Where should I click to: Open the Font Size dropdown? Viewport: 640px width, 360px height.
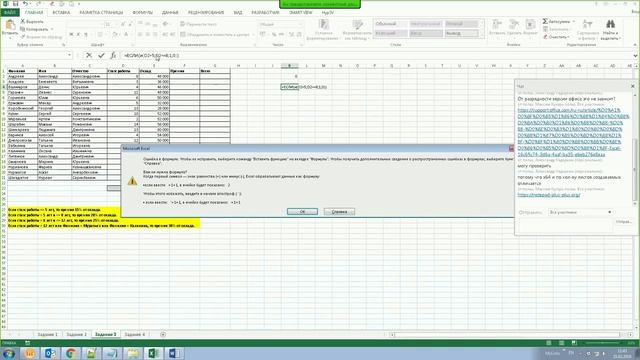coord(116,24)
